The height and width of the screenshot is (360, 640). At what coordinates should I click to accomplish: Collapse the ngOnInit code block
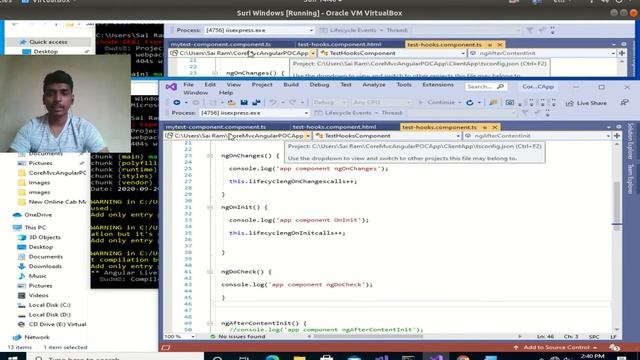pyautogui.click(x=210, y=207)
